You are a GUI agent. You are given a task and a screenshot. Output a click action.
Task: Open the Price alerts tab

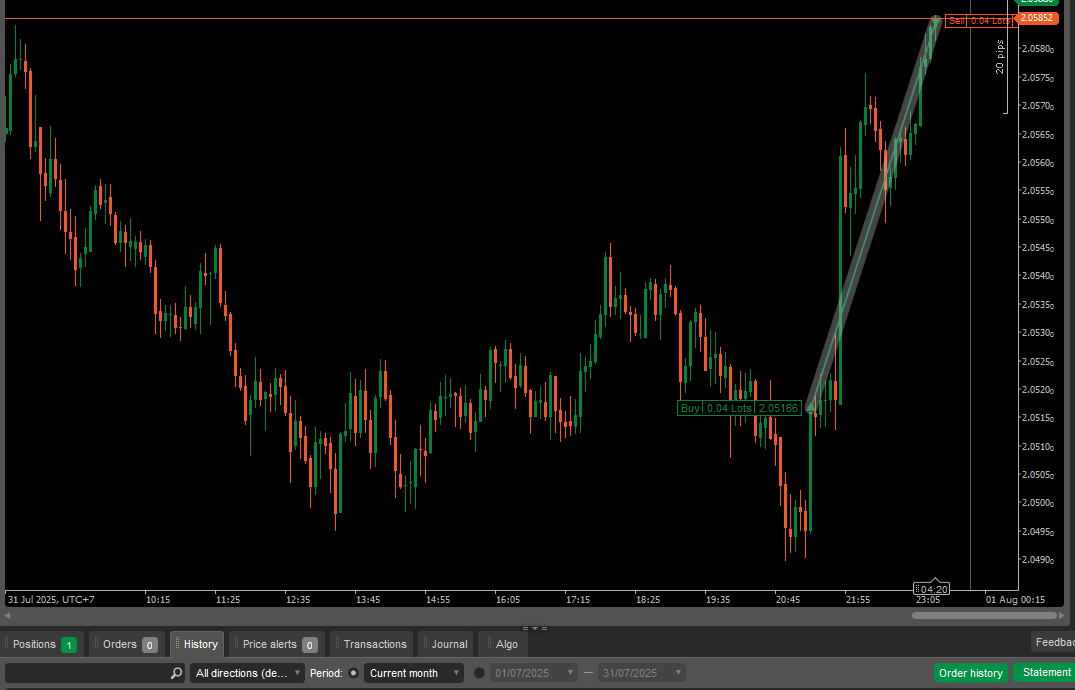pyautogui.click(x=278, y=645)
